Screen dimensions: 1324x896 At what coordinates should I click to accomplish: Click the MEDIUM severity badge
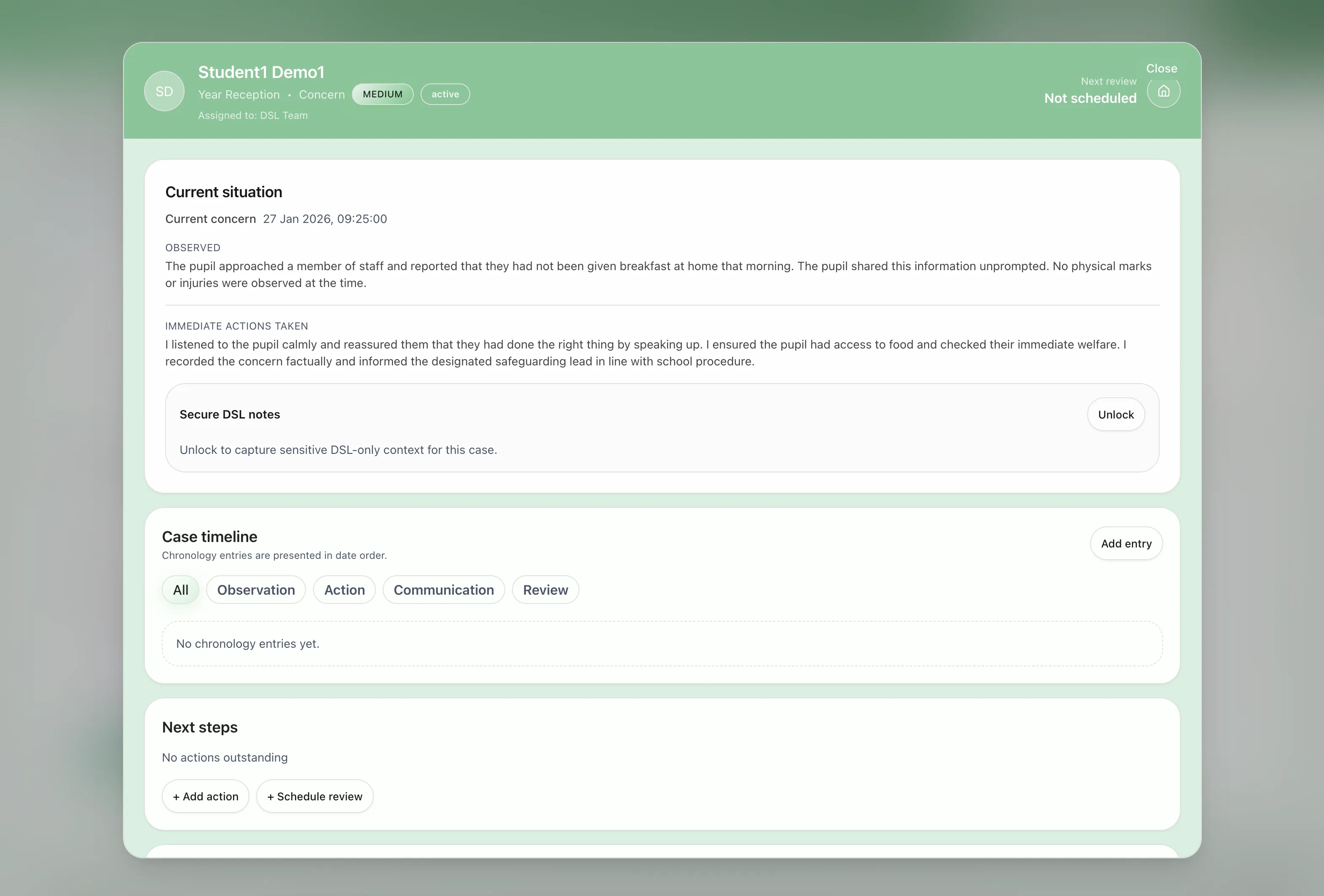click(382, 94)
